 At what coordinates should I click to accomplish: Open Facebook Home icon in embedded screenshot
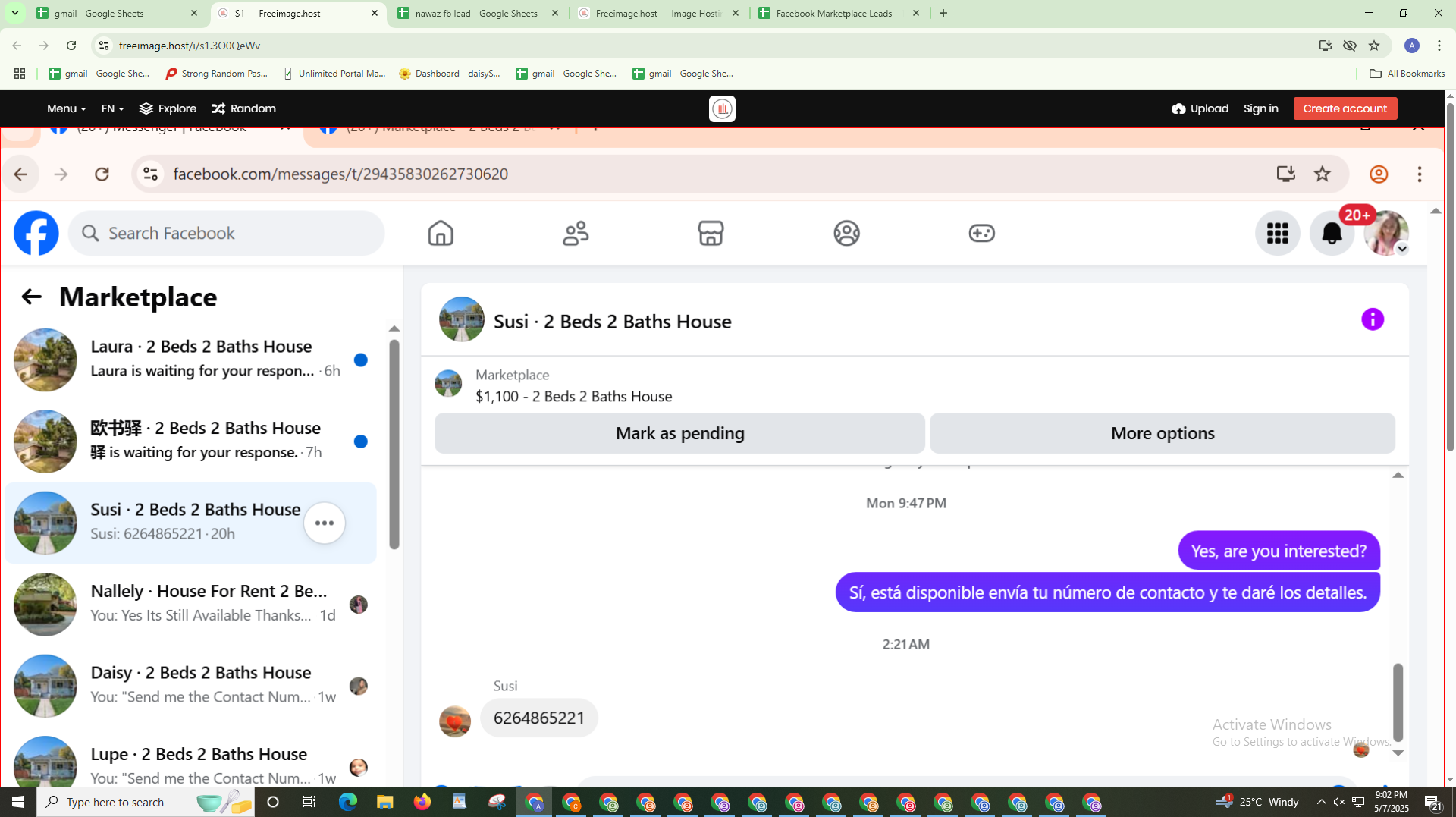tap(441, 233)
